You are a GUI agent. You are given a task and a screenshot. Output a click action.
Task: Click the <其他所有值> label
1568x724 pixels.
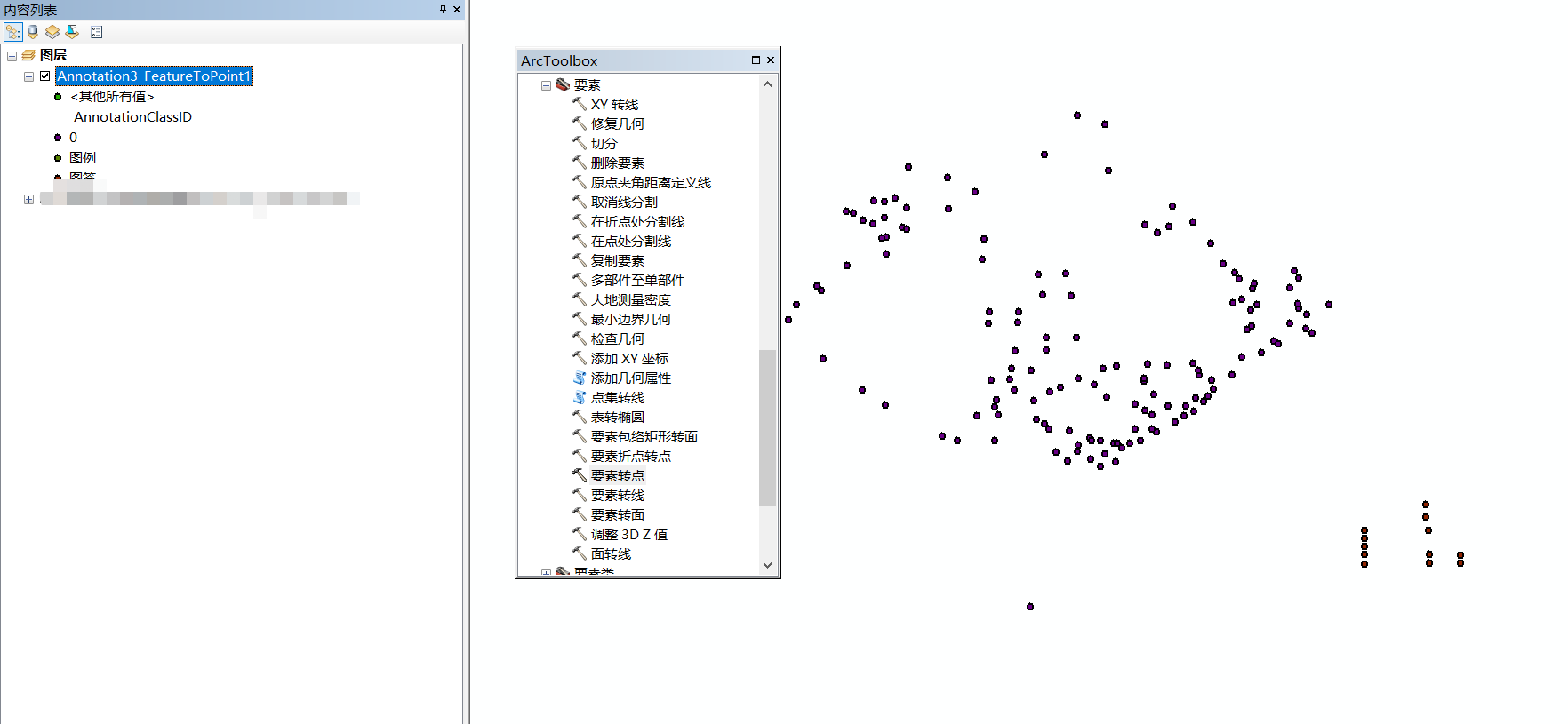112,97
